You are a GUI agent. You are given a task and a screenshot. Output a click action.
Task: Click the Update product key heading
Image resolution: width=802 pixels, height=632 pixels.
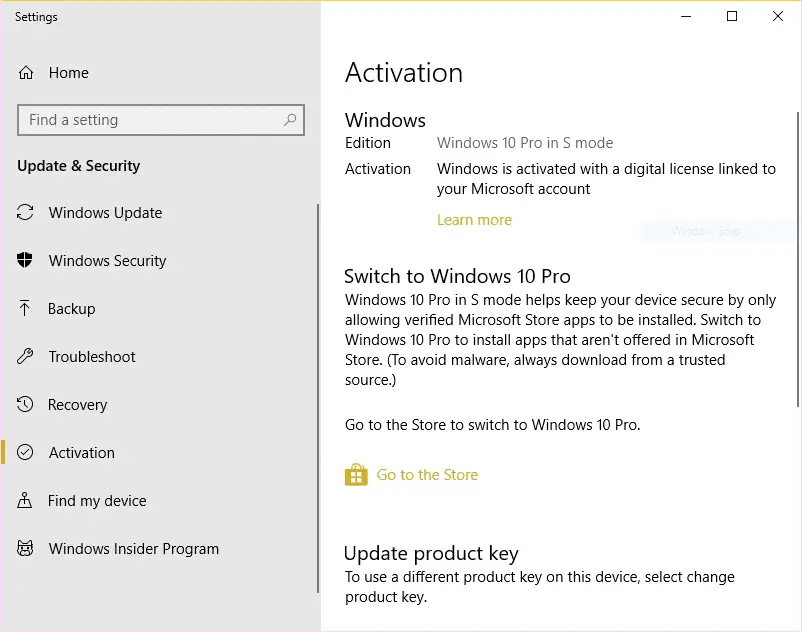coord(431,553)
